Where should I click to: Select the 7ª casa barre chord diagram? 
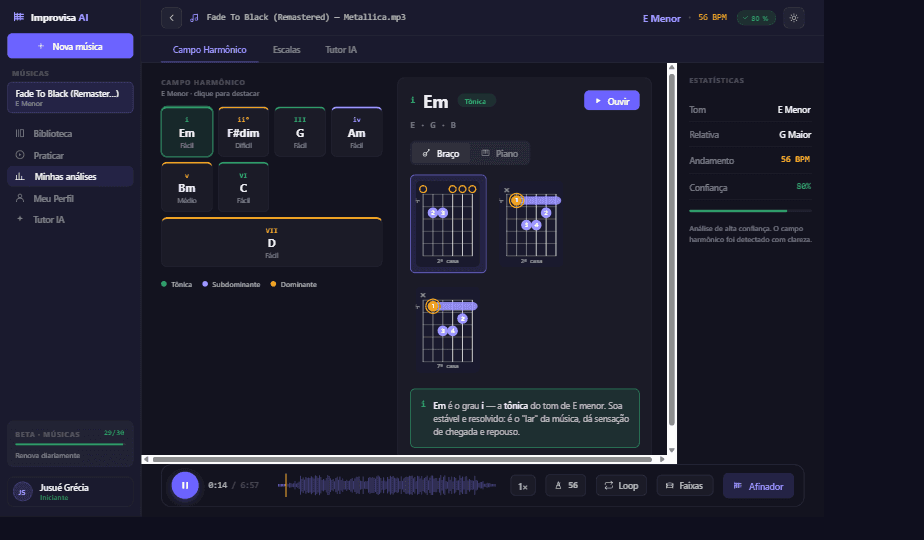pyautogui.click(x=448, y=329)
